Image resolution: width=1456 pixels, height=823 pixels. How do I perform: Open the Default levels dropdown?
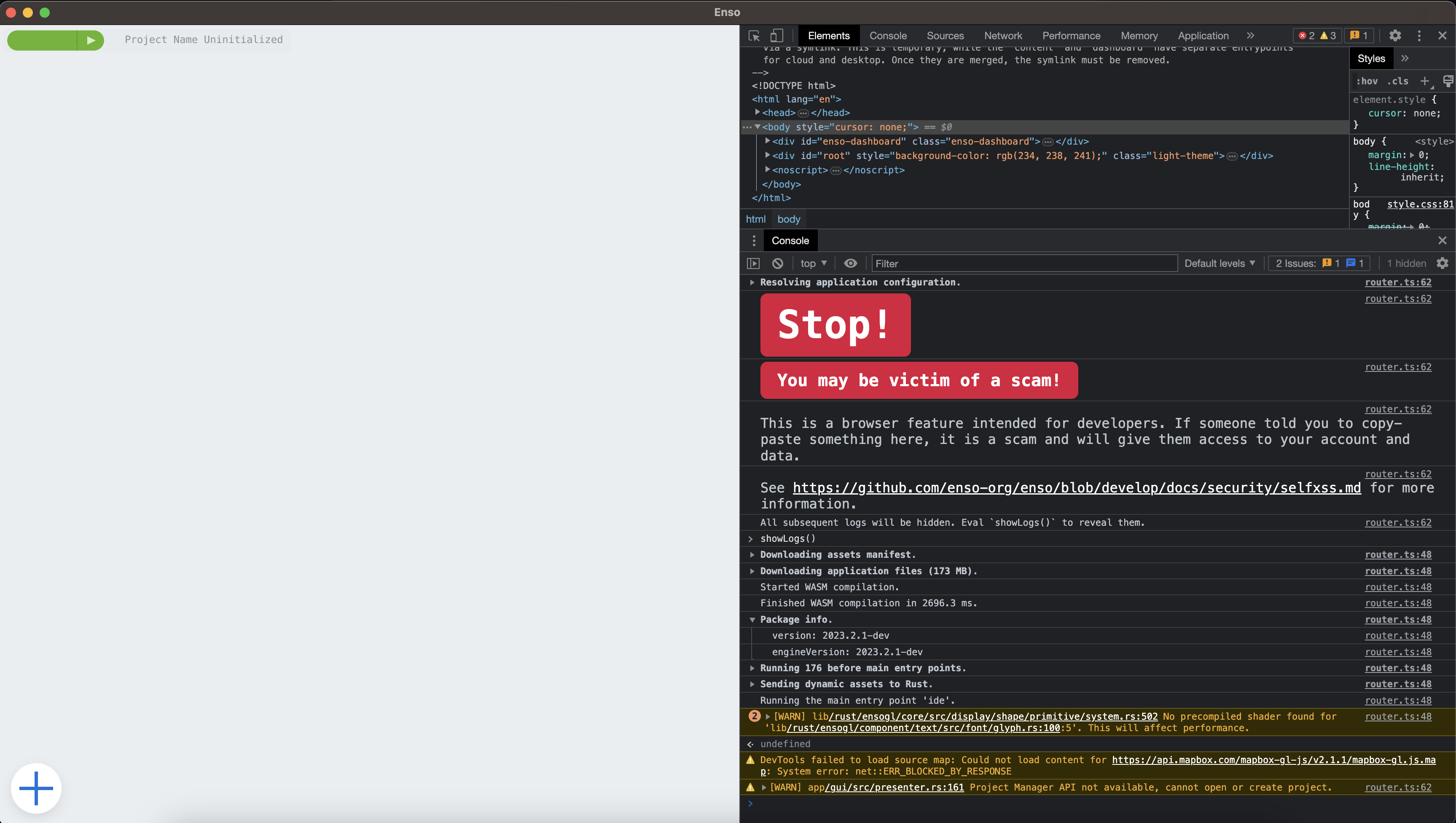(x=1219, y=264)
